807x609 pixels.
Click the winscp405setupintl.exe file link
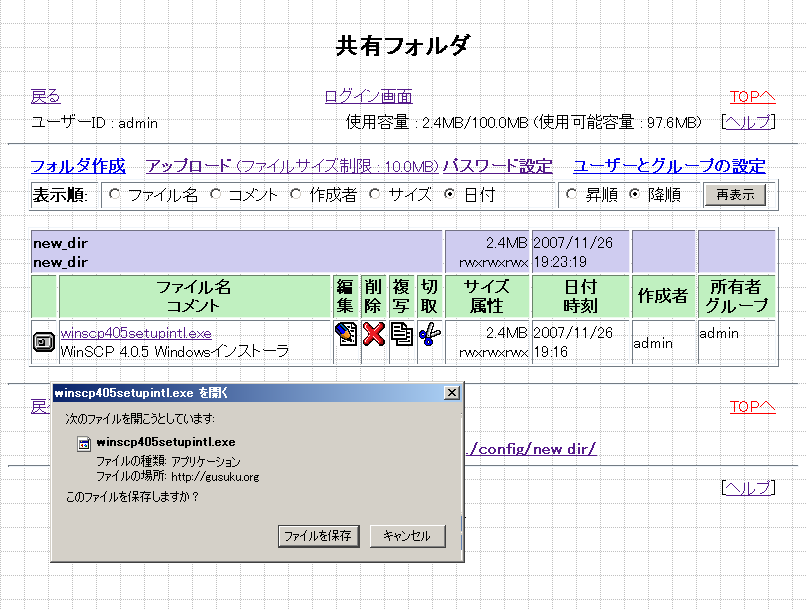[136, 333]
